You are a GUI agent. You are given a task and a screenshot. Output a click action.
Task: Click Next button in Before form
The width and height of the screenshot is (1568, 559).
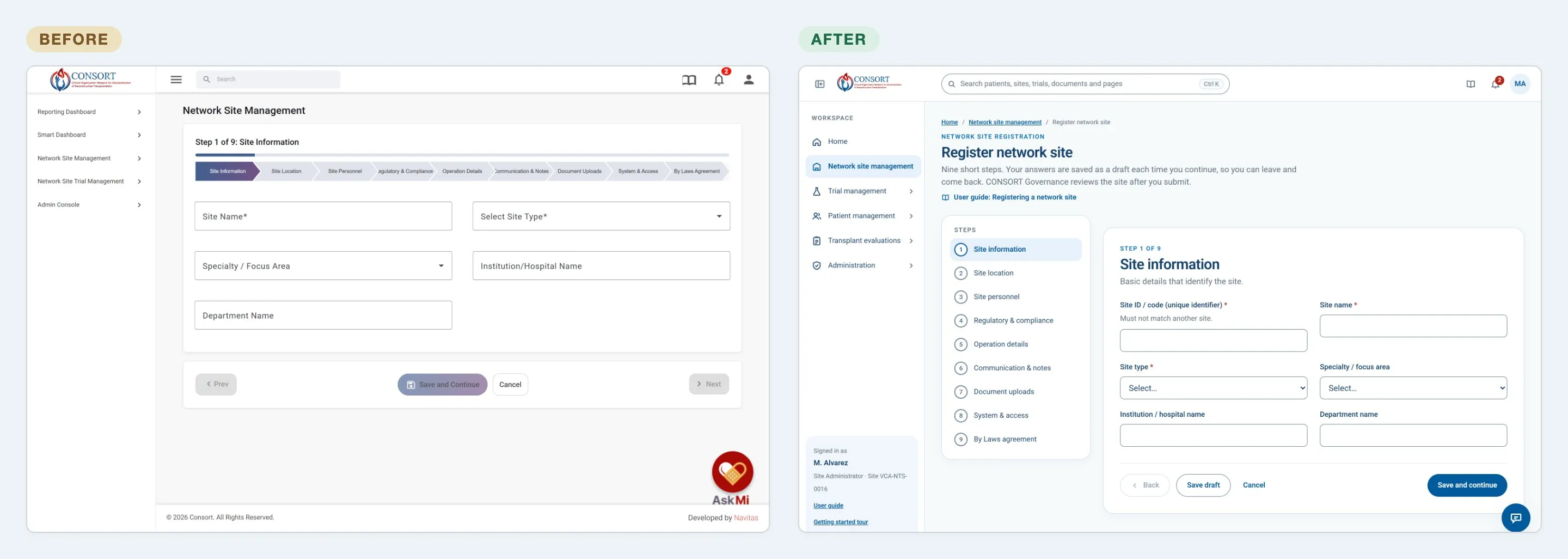(x=708, y=384)
